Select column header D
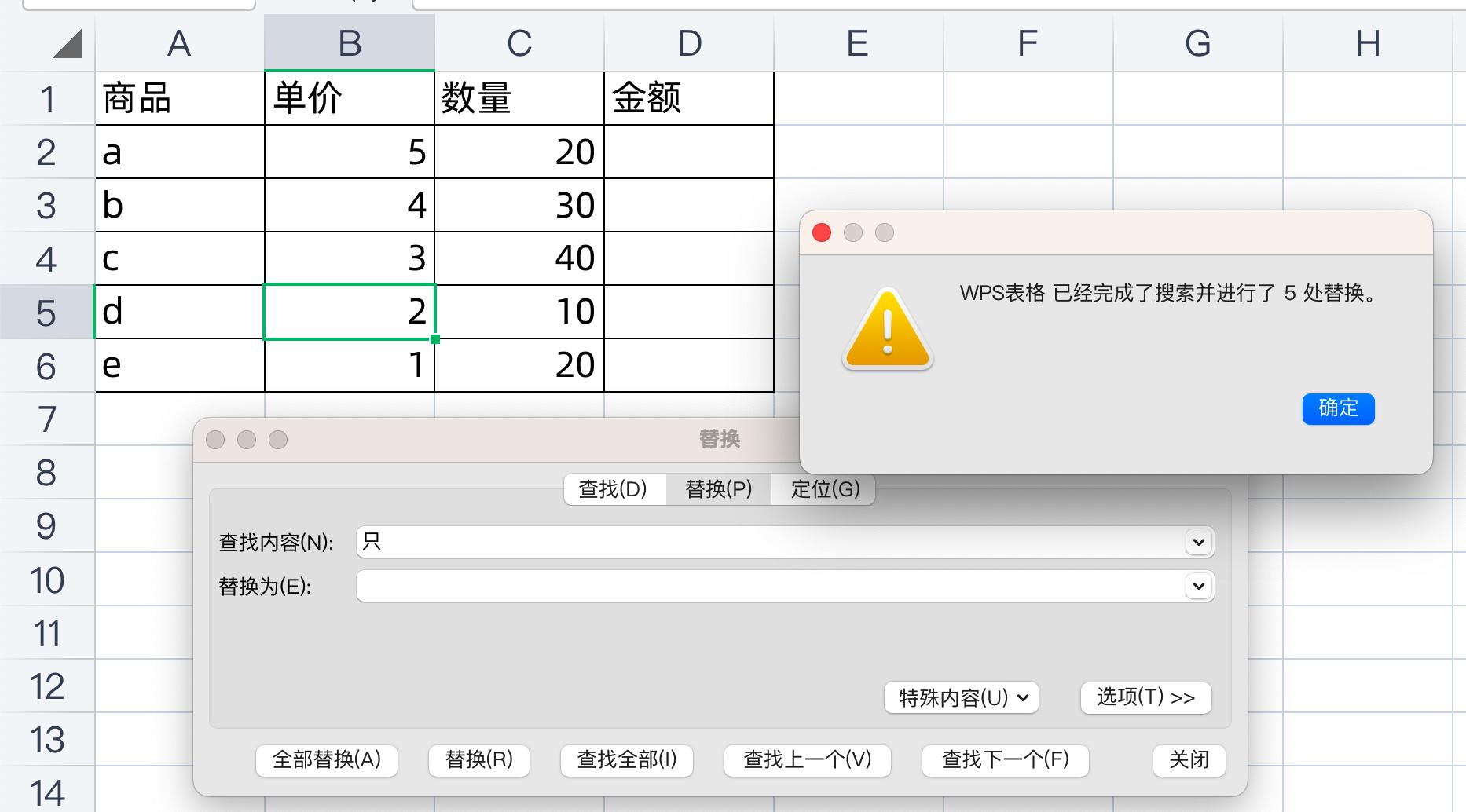Image resolution: width=1466 pixels, height=812 pixels. [x=689, y=43]
